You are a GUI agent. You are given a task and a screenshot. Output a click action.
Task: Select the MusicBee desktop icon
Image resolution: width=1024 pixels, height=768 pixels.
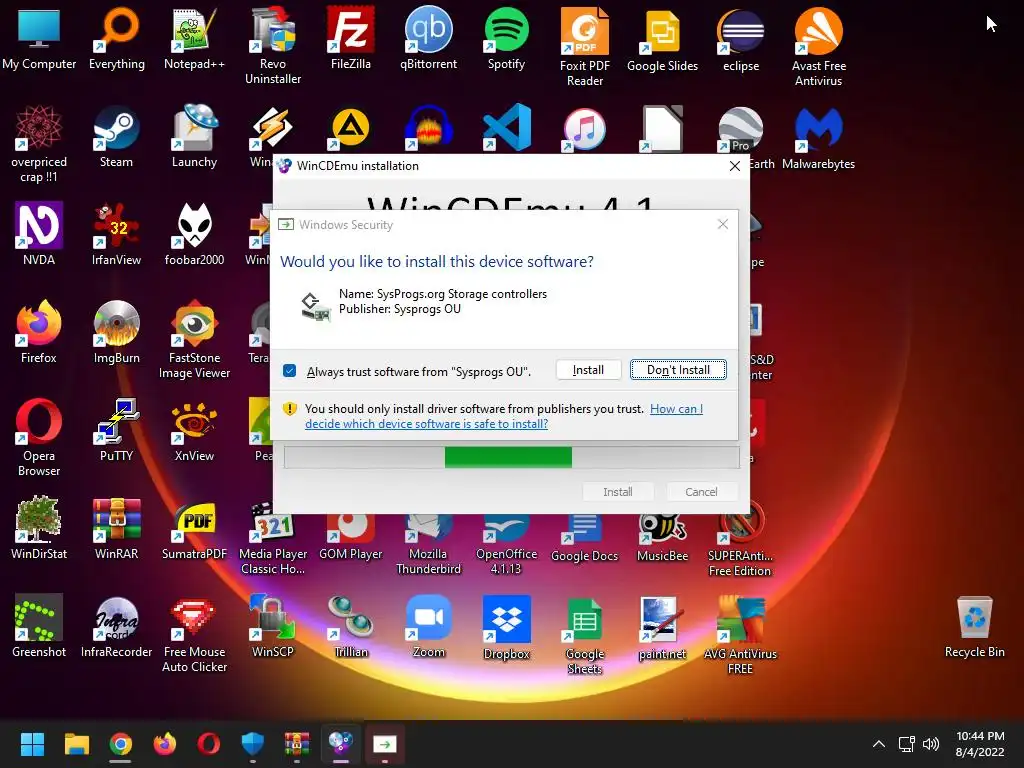coord(662,539)
